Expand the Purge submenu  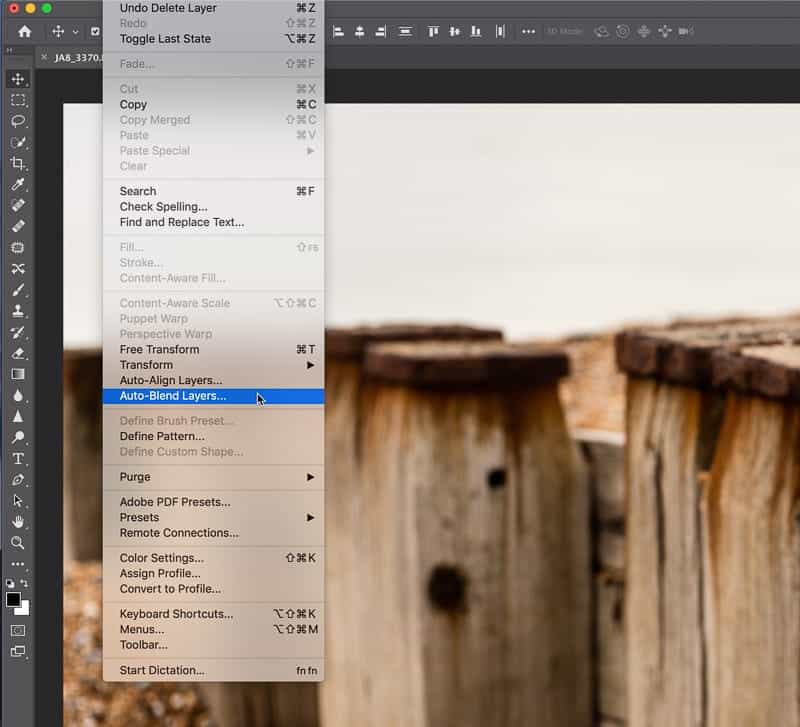(213, 477)
